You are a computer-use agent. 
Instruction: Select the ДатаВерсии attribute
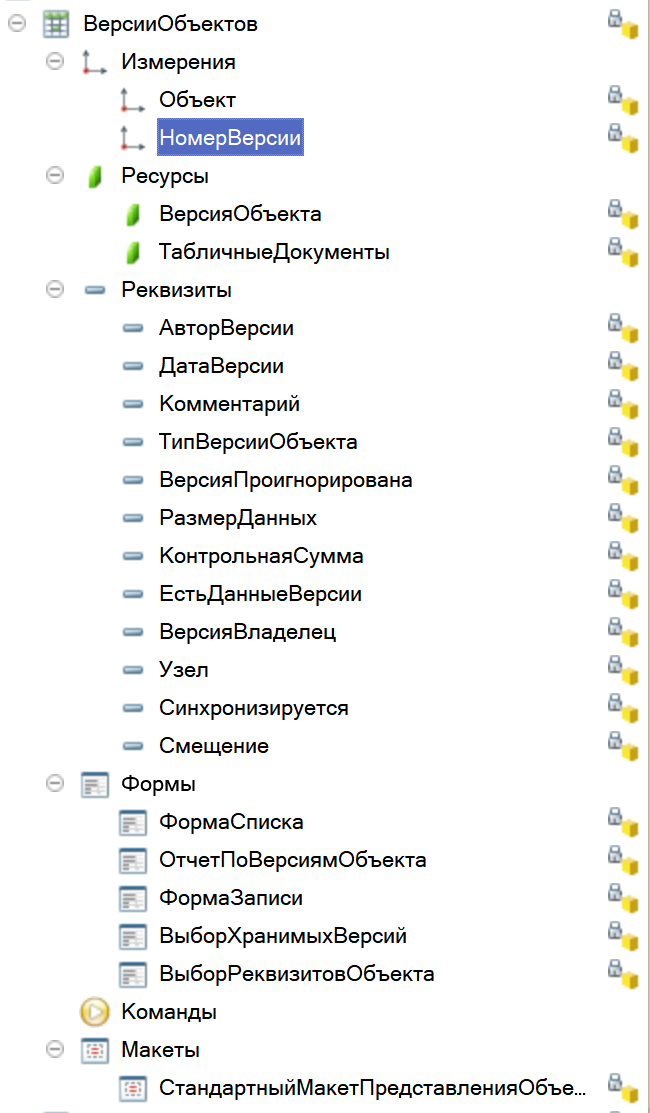221,366
